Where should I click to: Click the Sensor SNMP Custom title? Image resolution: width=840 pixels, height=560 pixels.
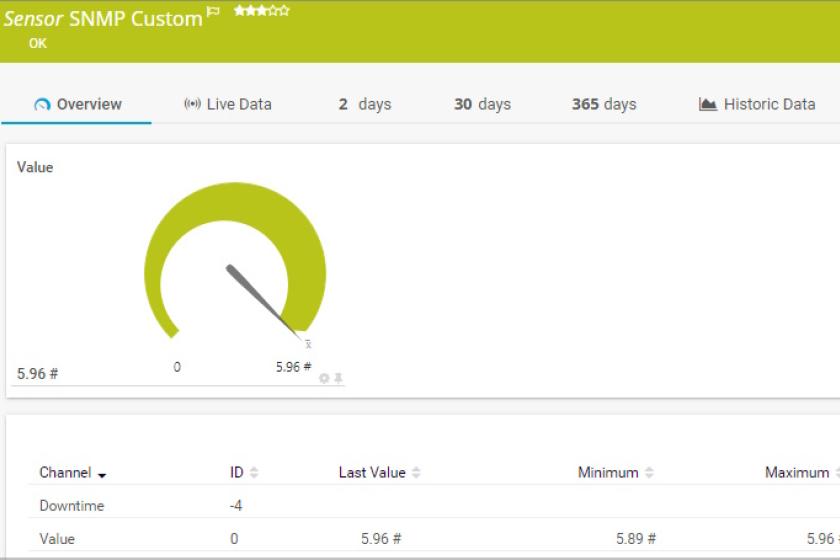(x=103, y=19)
